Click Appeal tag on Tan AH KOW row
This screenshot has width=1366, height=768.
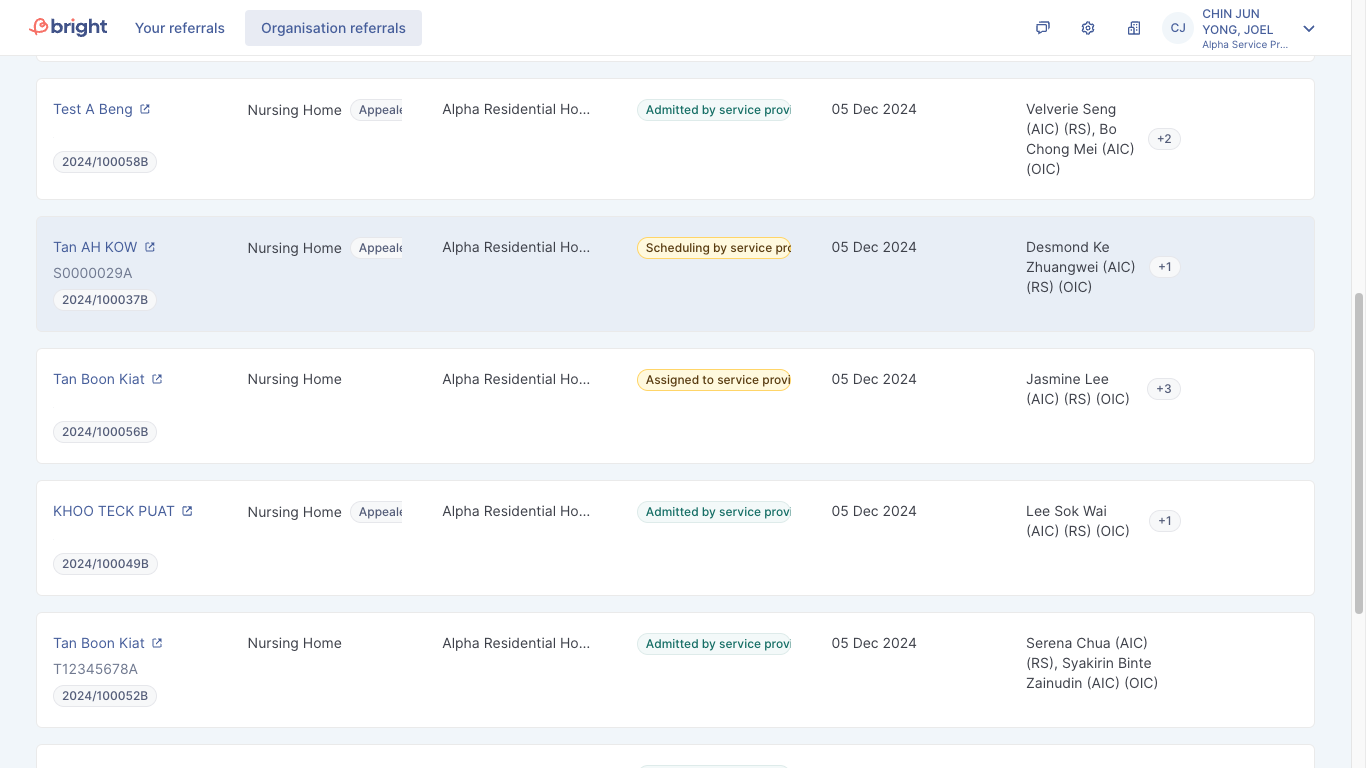click(377, 248)
